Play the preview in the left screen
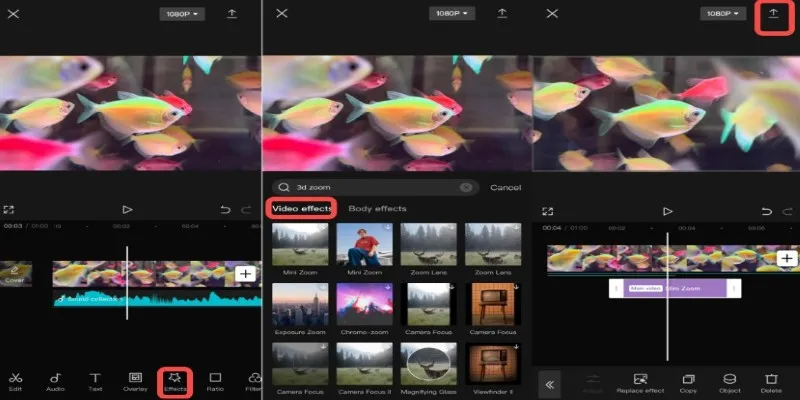The height and width of the screenshot is (400, 800). click(x=127, y=210)
